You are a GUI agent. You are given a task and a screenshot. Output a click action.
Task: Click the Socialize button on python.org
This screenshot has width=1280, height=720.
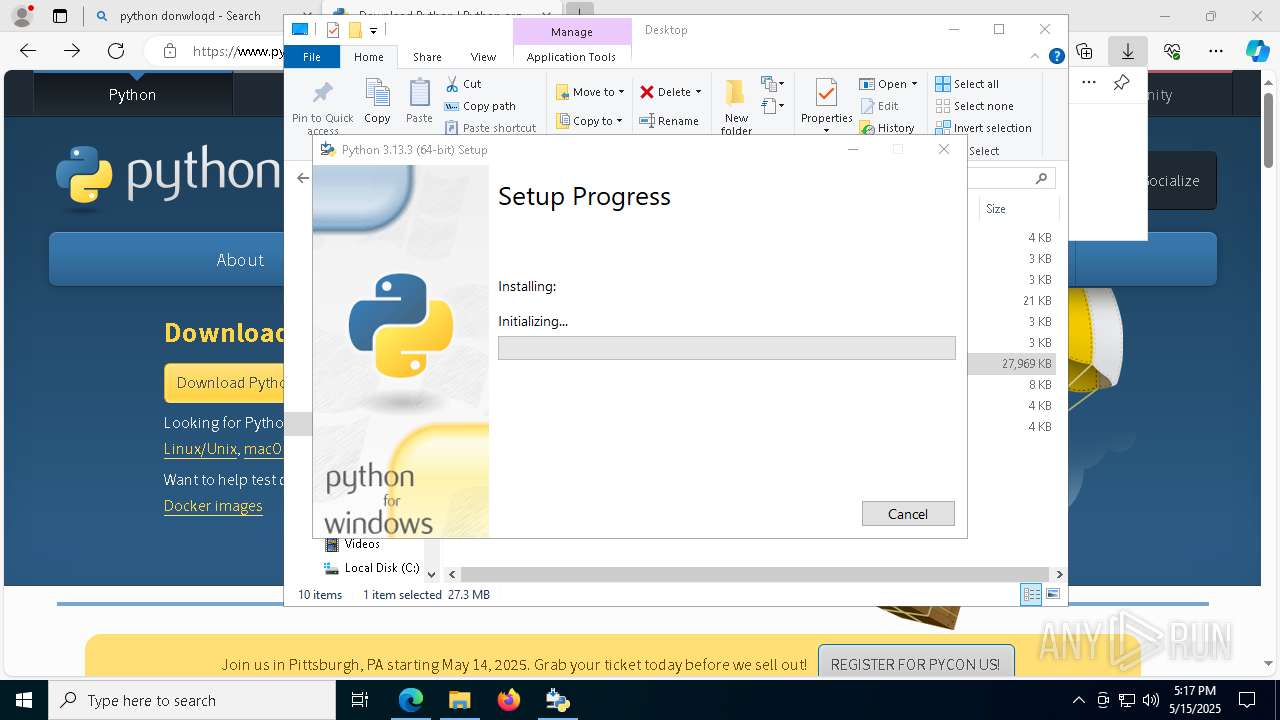pyautogui.click(x=1181, y=181)
